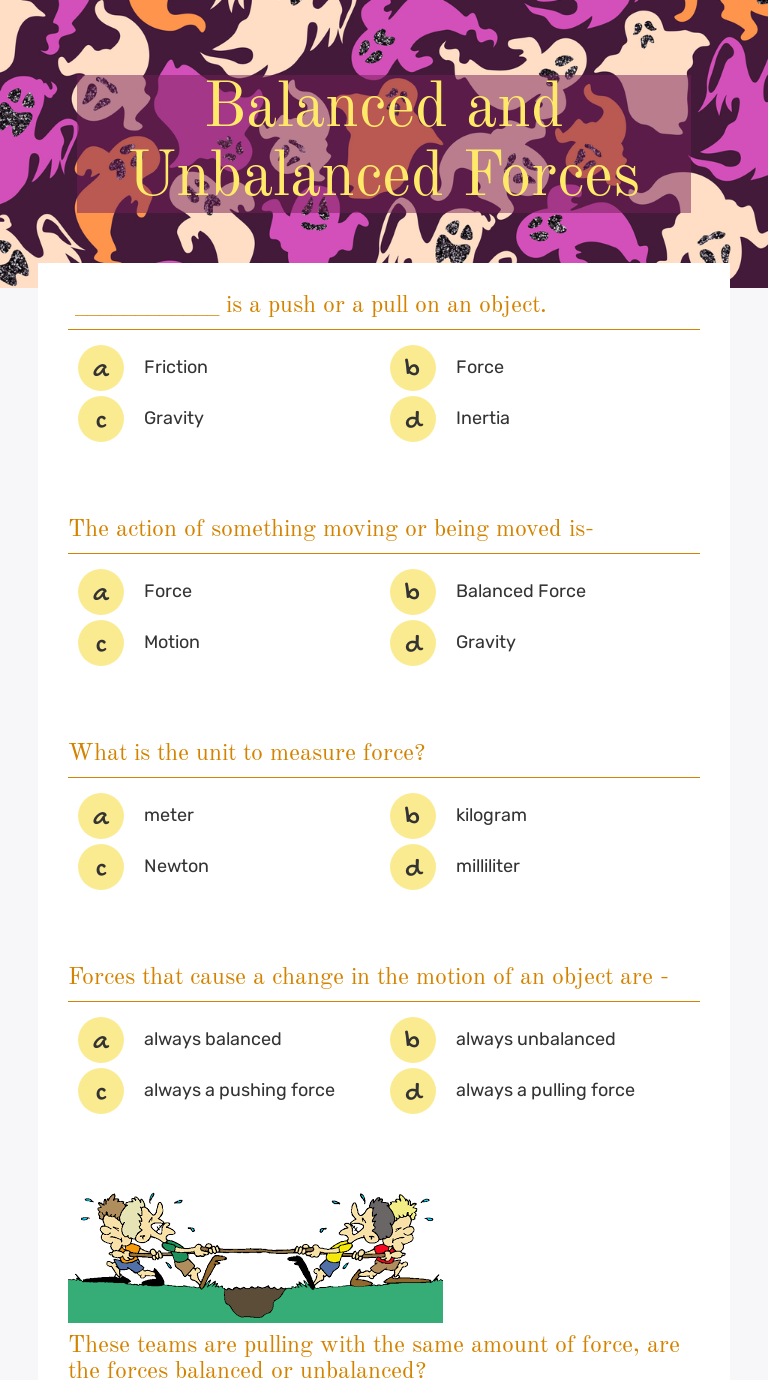768x1380 pixels.
Task: Select option b 'Balanced Force'
Action: [x=413, y=592]
